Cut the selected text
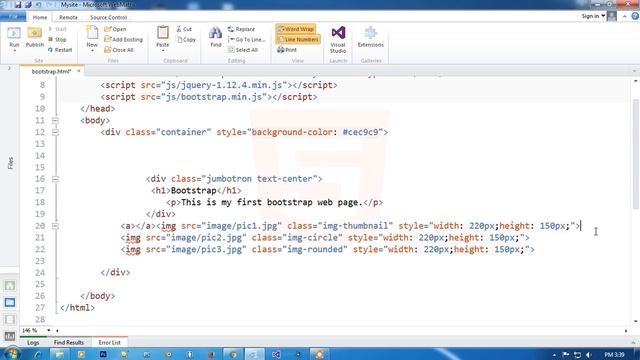The image size is (640, 360). [x=184, y=29]
